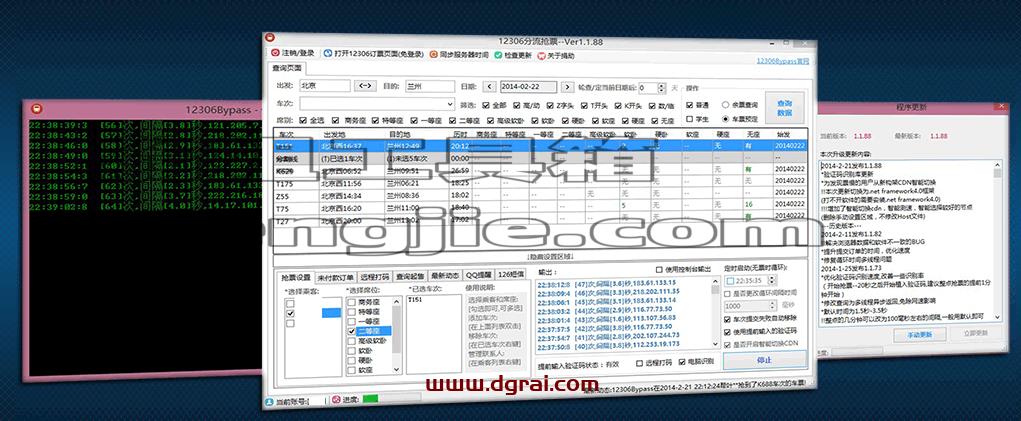This screenshot has width=1021, height=421.
Task: Switch to the 远程打码 tab
Action: pos(375,277)
